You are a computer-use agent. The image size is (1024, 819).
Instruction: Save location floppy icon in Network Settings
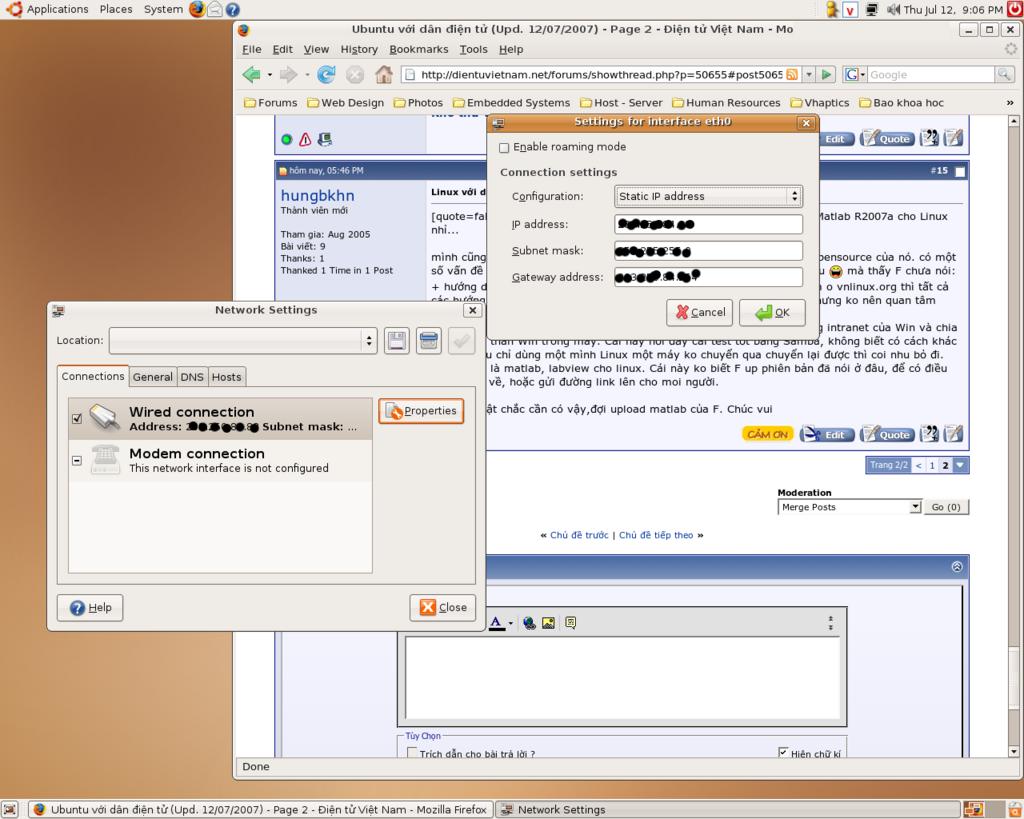(396, 341)
